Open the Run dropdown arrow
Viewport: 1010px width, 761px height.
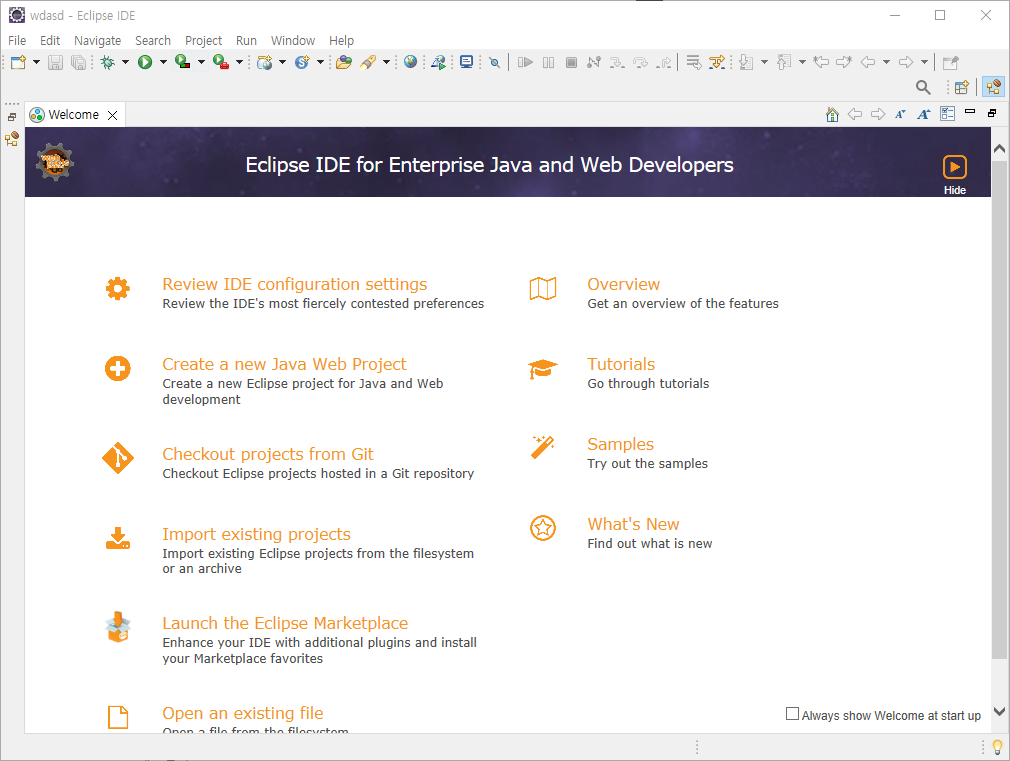163,62
